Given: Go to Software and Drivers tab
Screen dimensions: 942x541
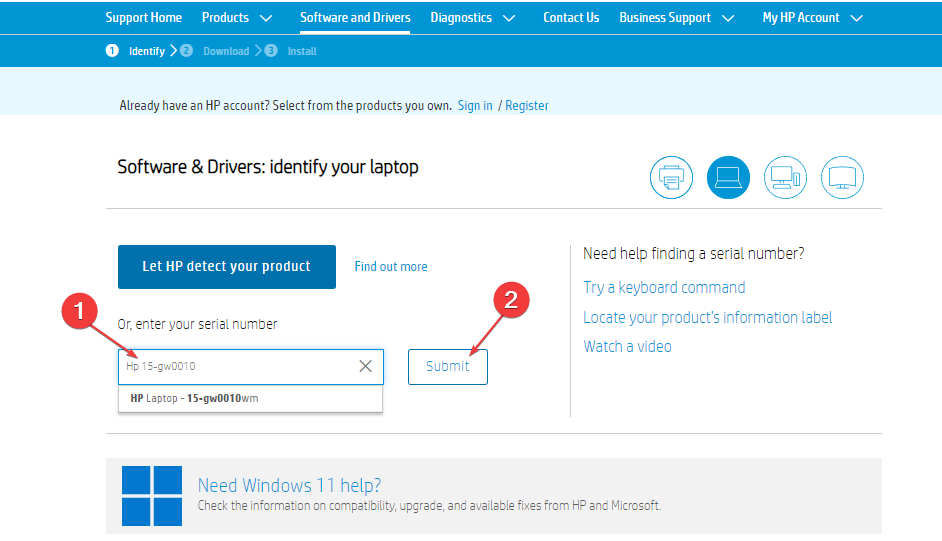Looking at the screenshot, I should pos(355,17).
